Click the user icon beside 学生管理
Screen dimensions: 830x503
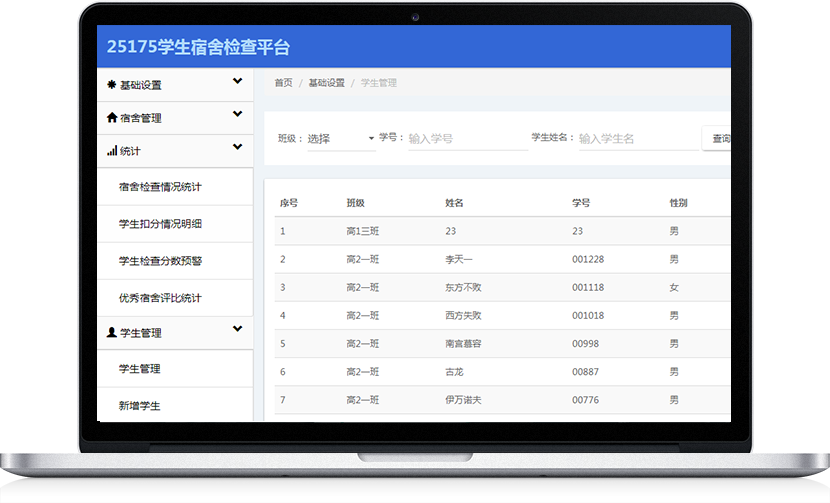[112, 332]
